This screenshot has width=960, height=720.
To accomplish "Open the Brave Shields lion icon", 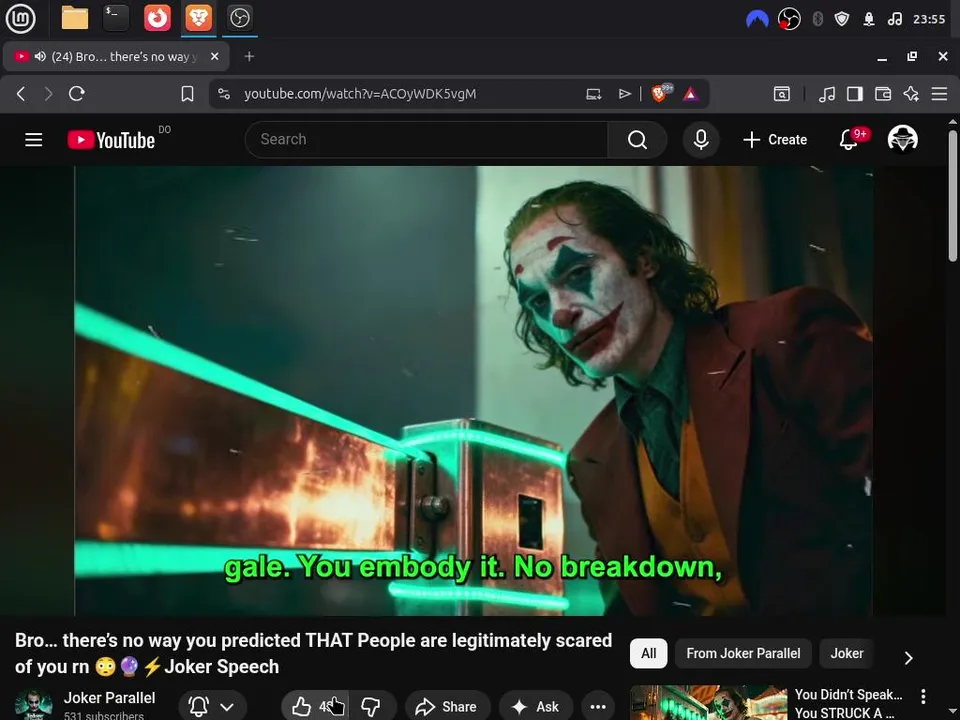I will click(661, 93).
